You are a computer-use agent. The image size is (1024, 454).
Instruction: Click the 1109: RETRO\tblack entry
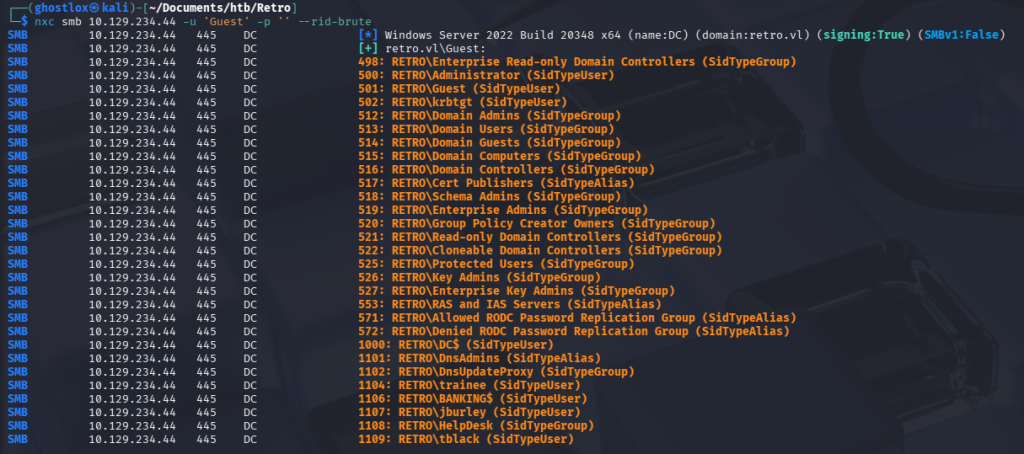click(x=472, y=439)
